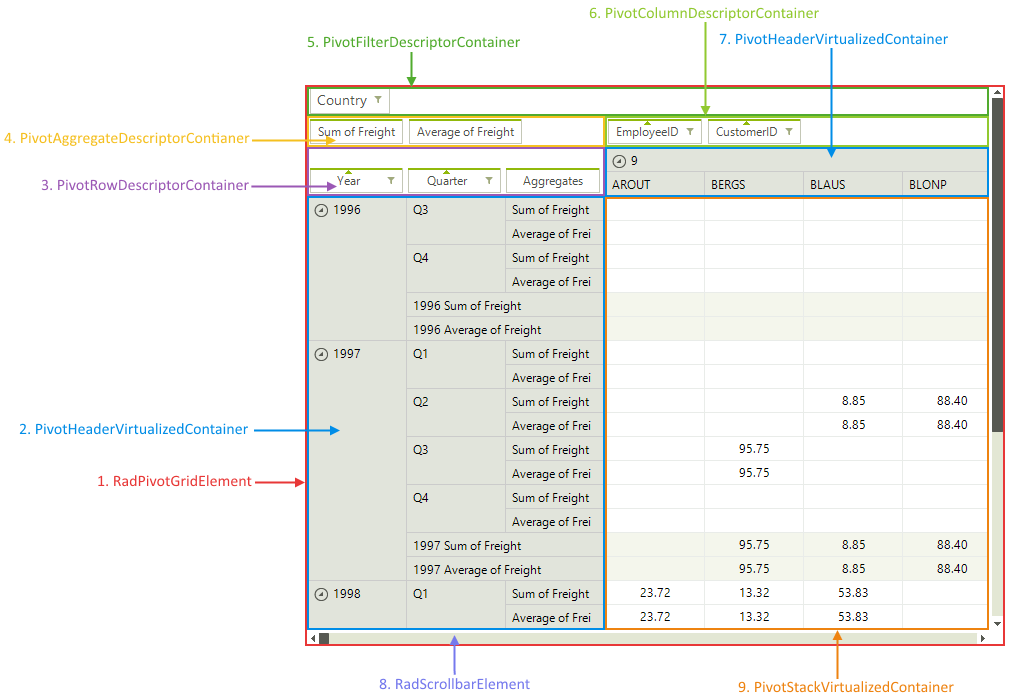This screenshot has width=1012, height=699.
Task: Collapse the 1998 year group
Action: [321, 593]
